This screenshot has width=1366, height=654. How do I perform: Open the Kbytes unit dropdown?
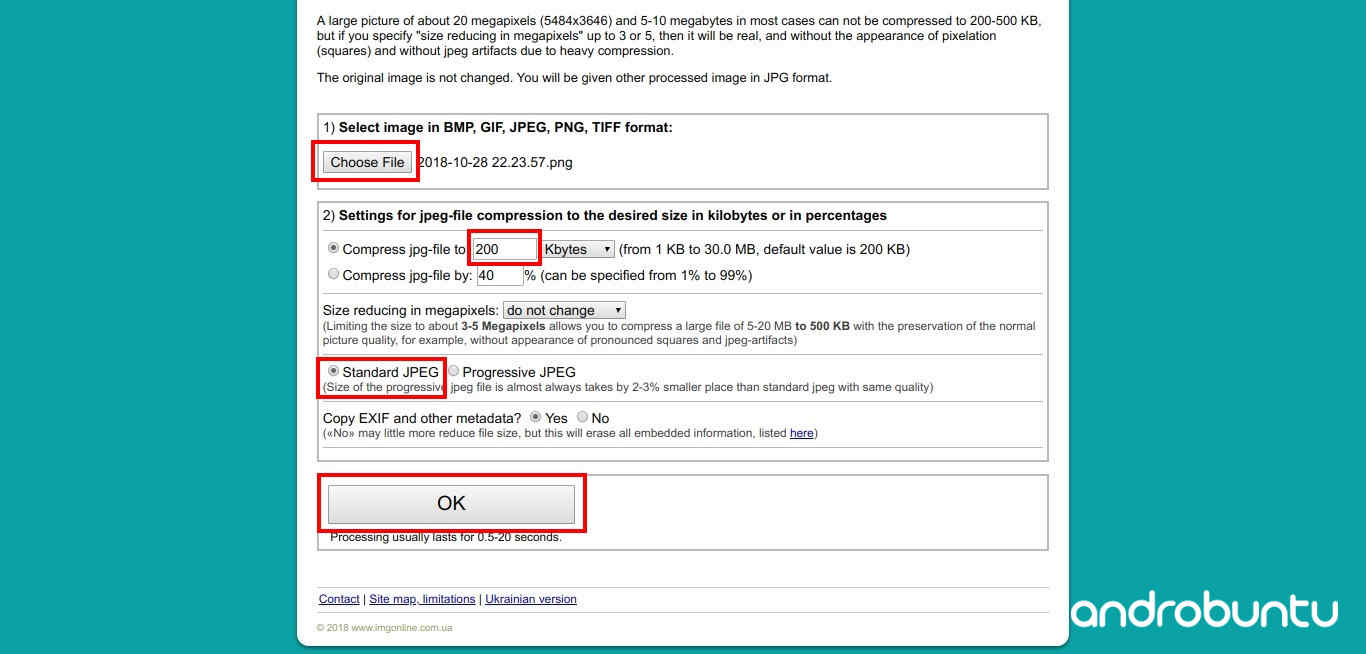pos(577,249)
